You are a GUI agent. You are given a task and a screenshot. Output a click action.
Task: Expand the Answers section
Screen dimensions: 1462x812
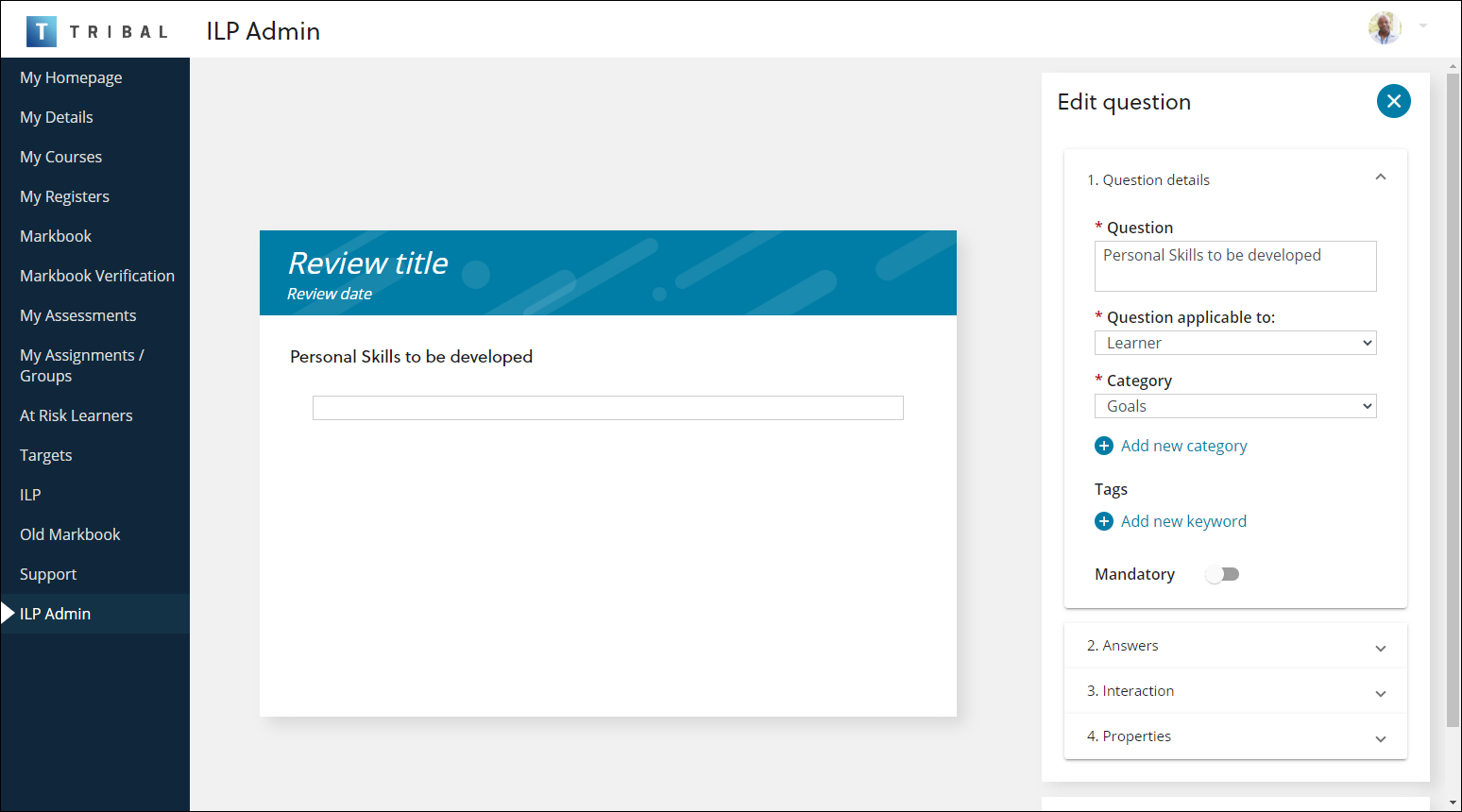(x=1380, y=647)
